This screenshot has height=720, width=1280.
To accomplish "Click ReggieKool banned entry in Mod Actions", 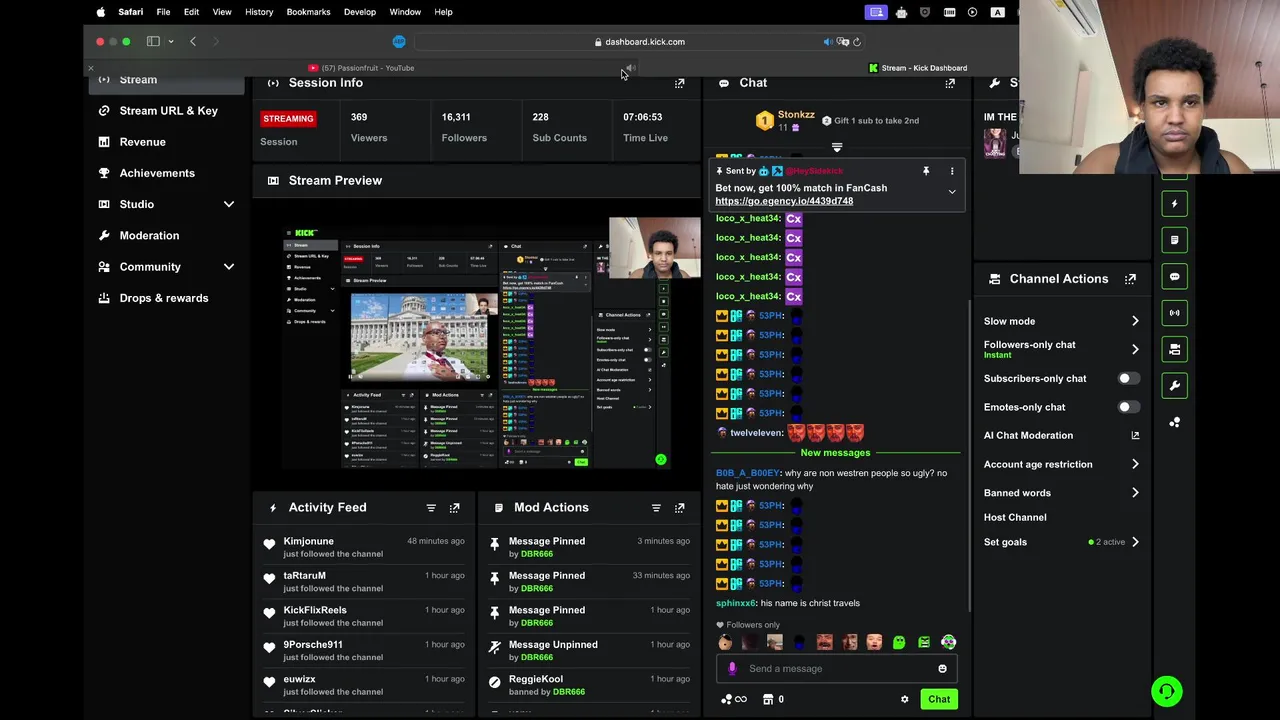I will click(x=590, y=685).
